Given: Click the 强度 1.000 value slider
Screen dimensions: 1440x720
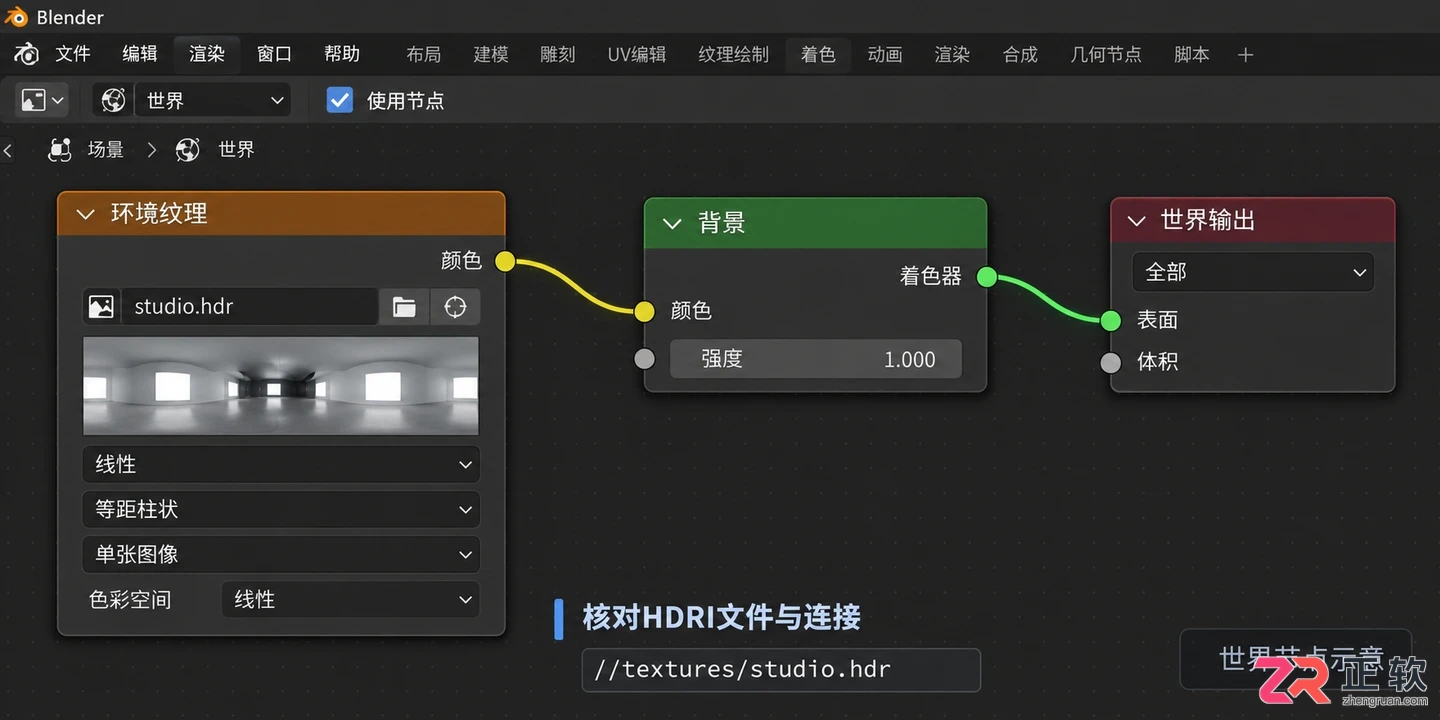Looking at the screenshot, I should pyautogui.click(x=816, y=359).
